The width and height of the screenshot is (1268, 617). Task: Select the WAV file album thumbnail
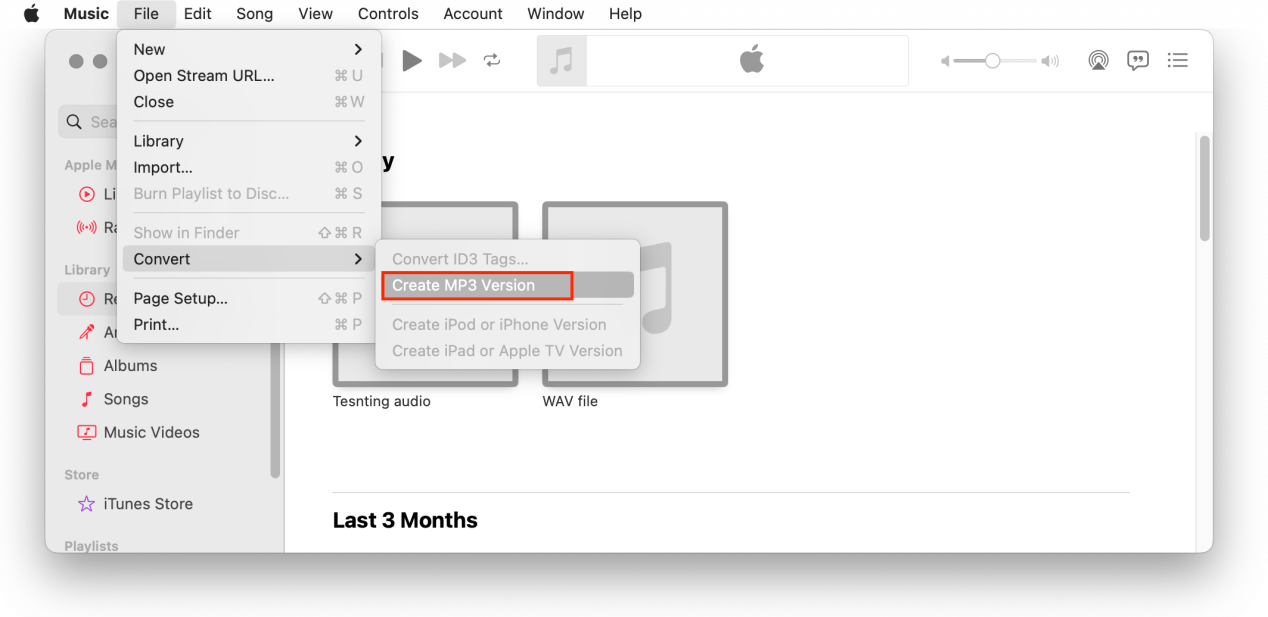tap(635, 294)
